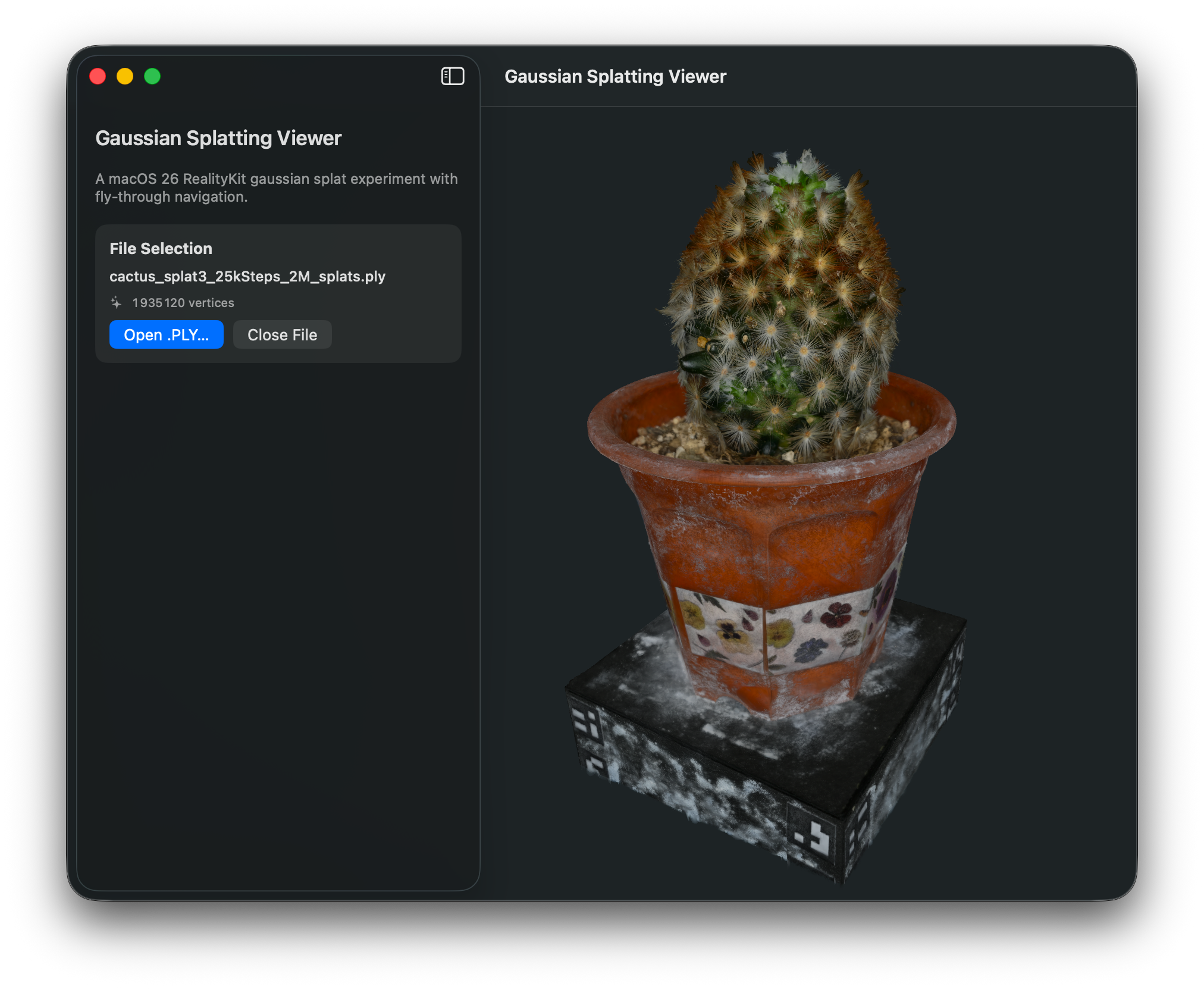The image size is (1204, 989).
Task: Close the current splat file
Action: [283, 334]
